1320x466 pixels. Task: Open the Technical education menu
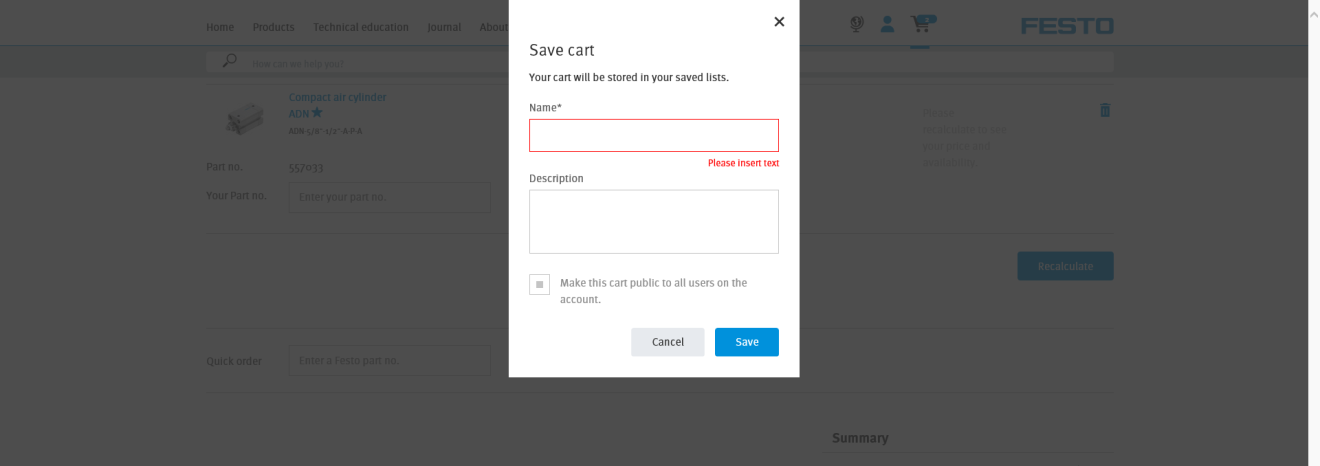[x=361, y=27]
